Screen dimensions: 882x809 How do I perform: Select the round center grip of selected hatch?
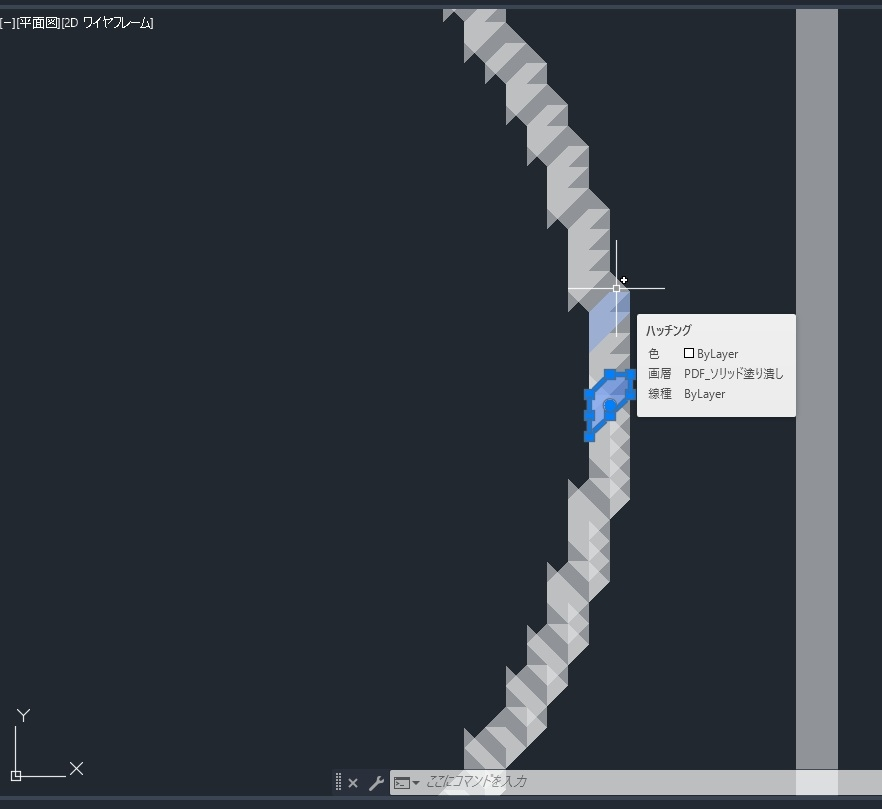[x=610, y=405]
